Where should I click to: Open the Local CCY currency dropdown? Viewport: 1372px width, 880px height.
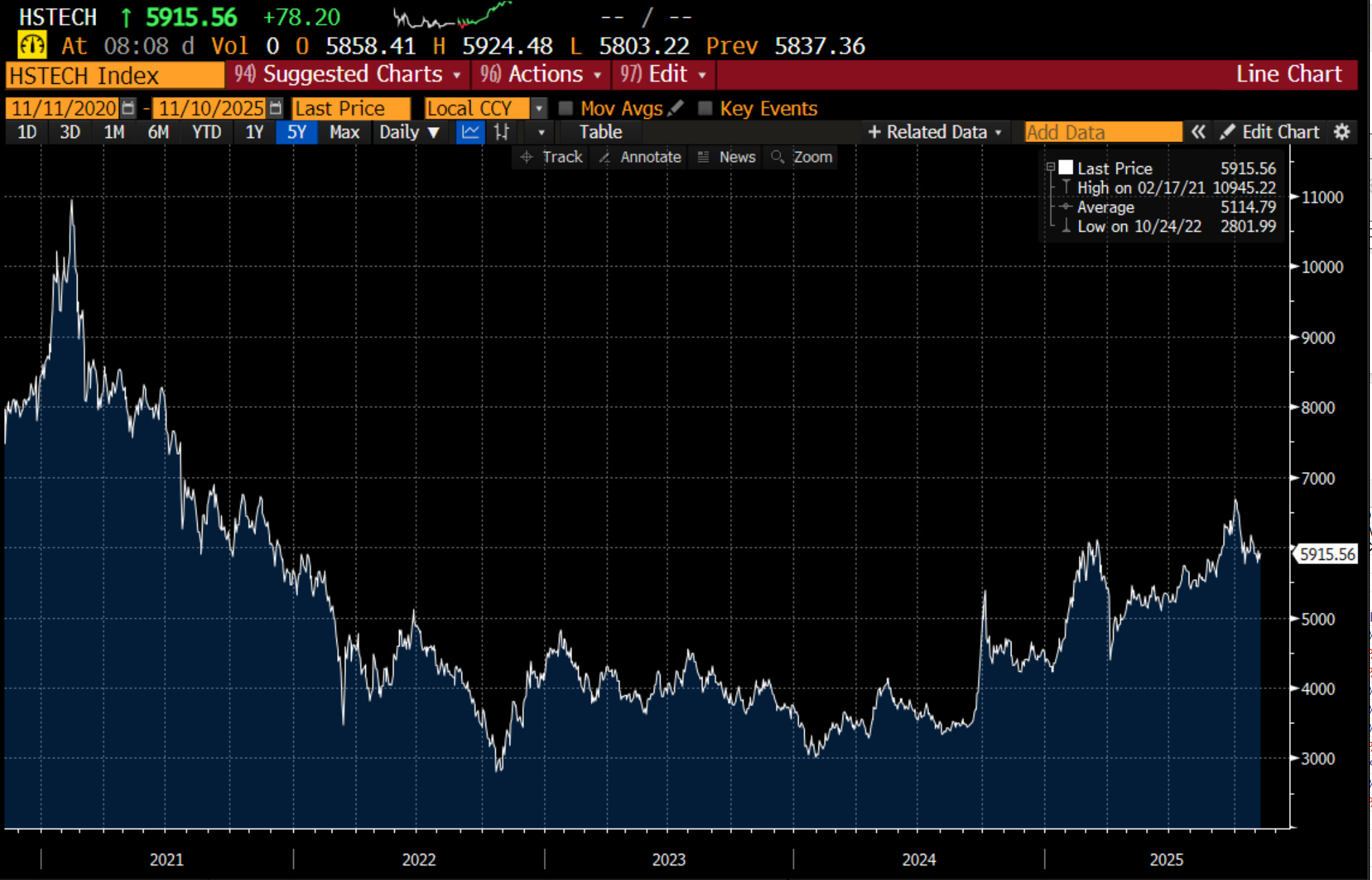(539, 109)
